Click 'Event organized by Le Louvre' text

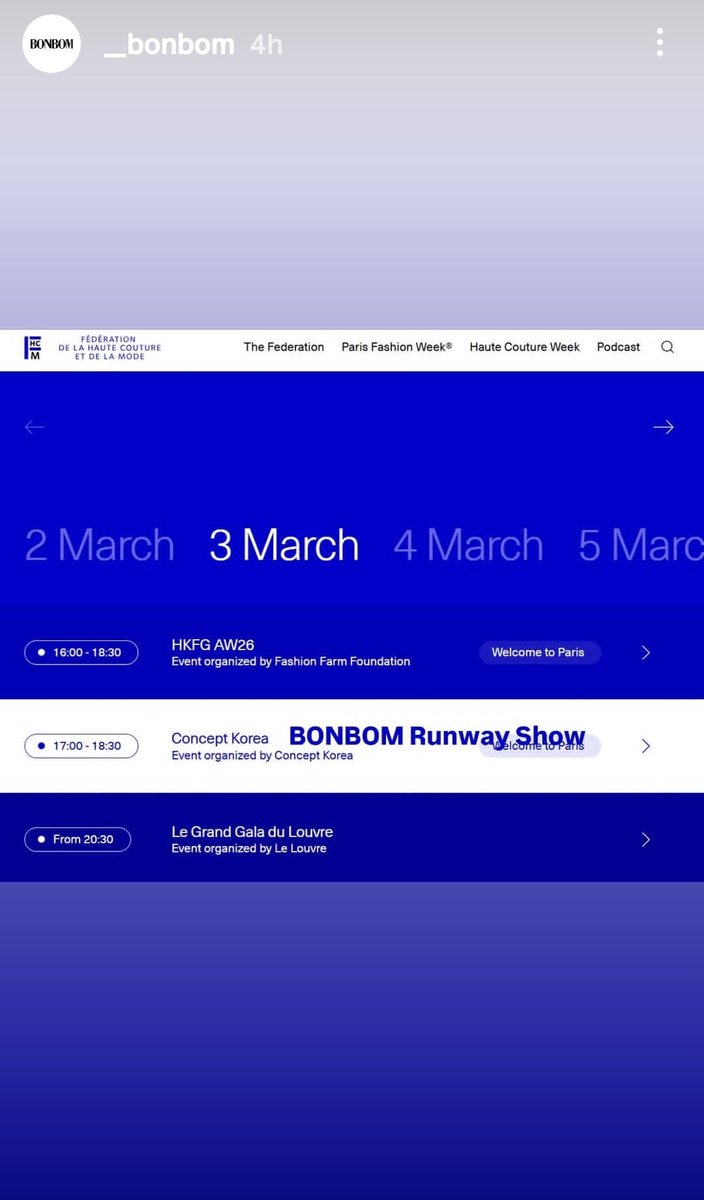(x=249, y=848)
